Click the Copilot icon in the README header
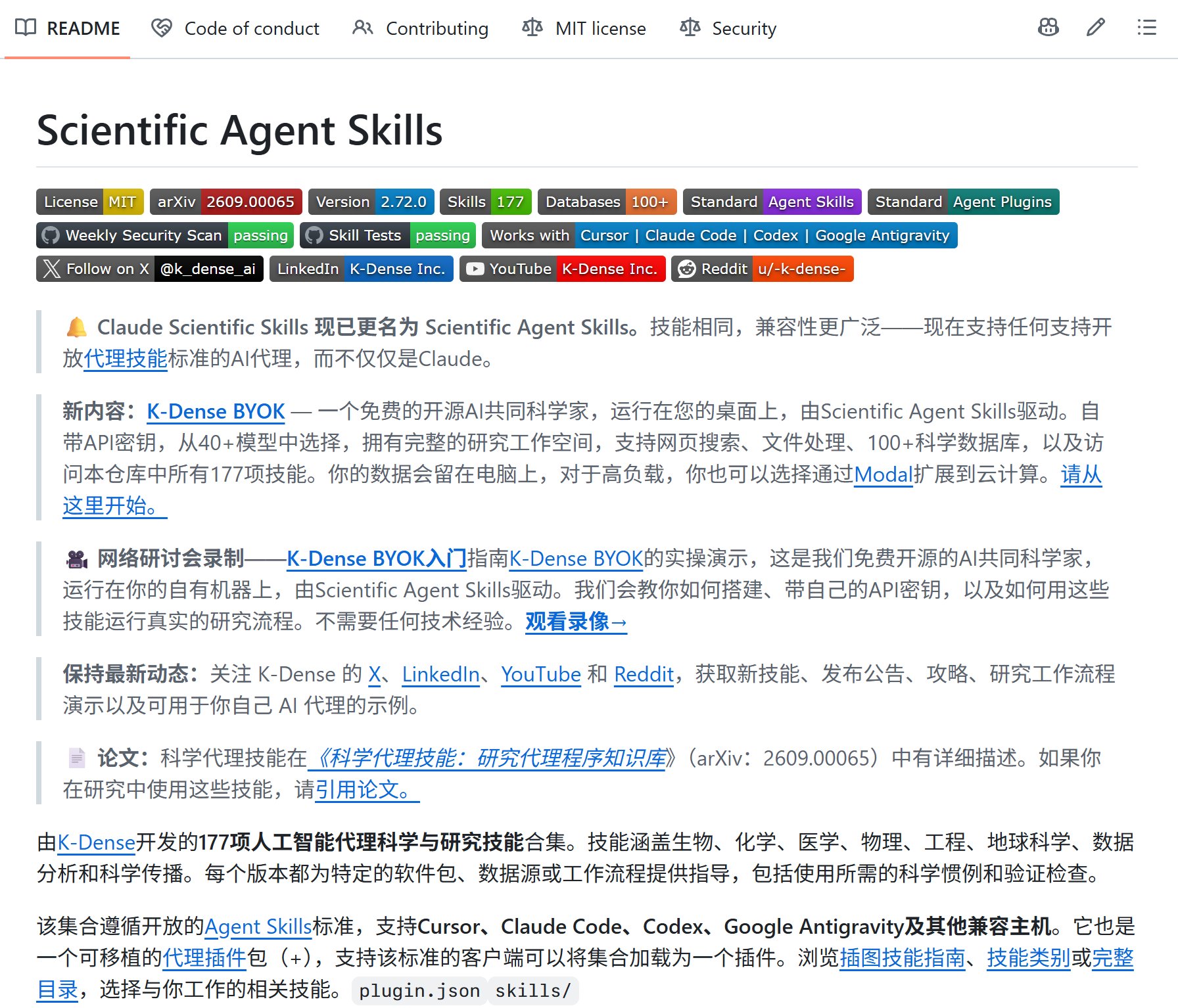Screen dimensions: 1178x1008 point(1048,27)
